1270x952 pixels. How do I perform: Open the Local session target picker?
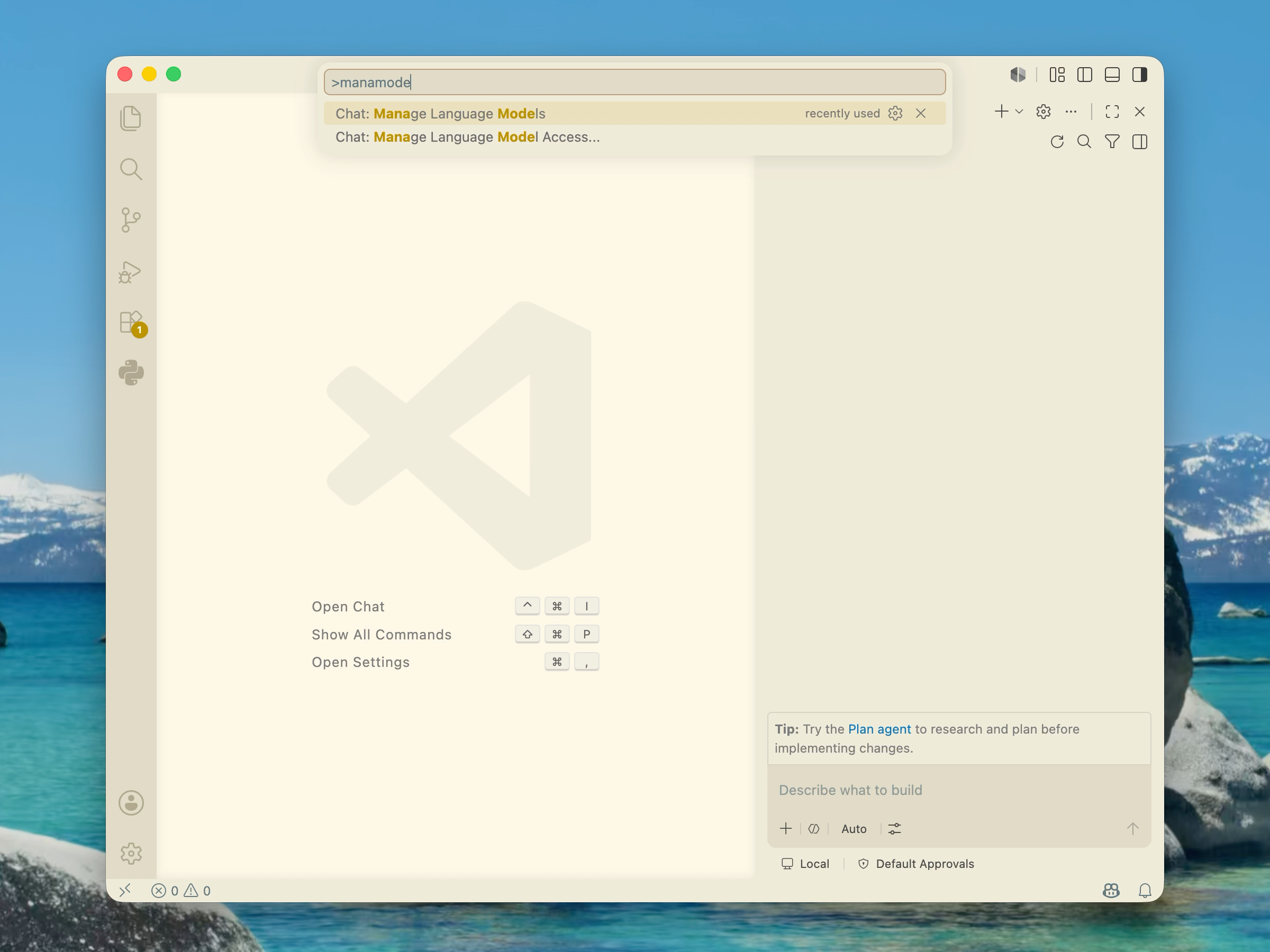805,864
